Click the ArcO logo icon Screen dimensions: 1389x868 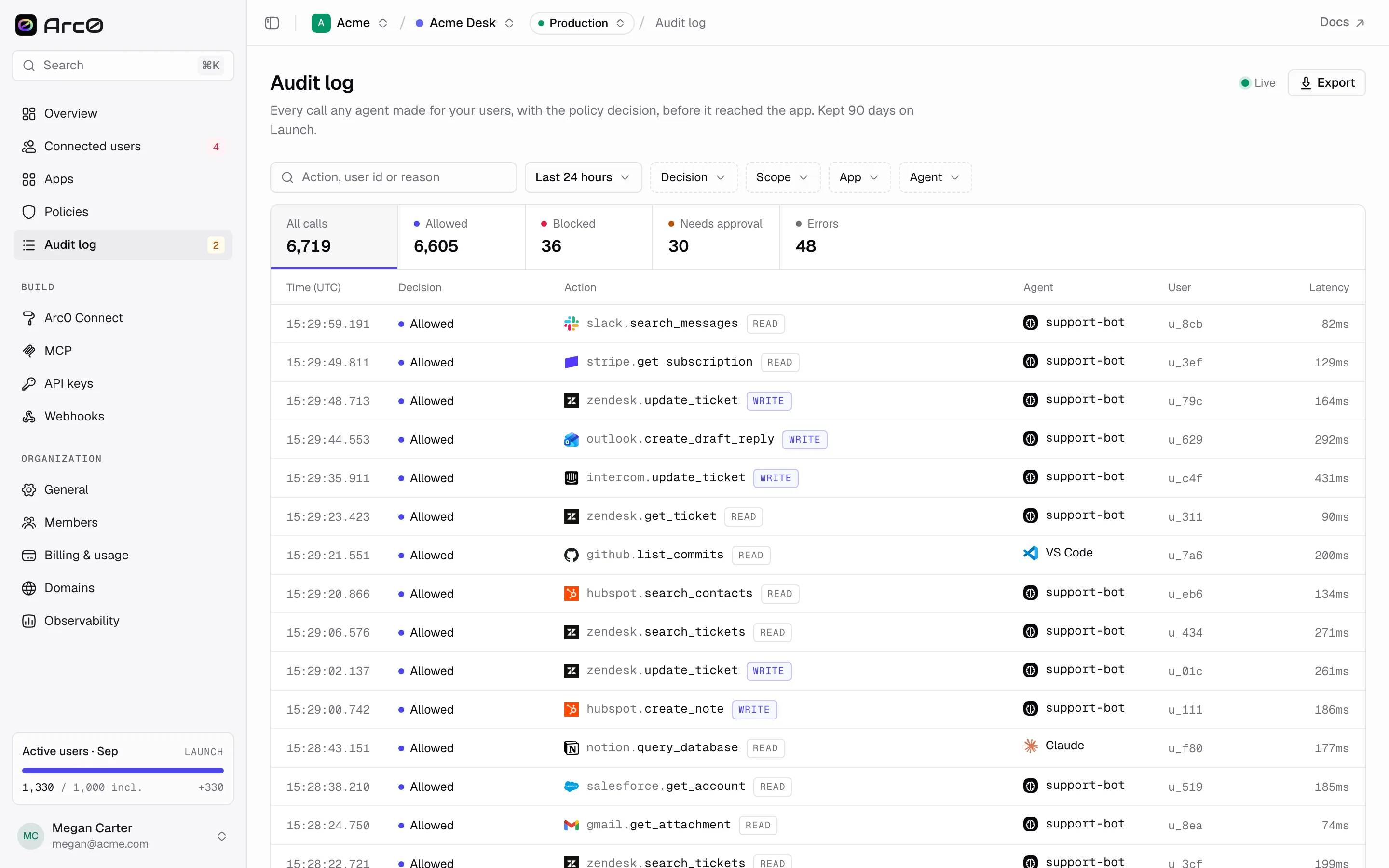[26, 25]
